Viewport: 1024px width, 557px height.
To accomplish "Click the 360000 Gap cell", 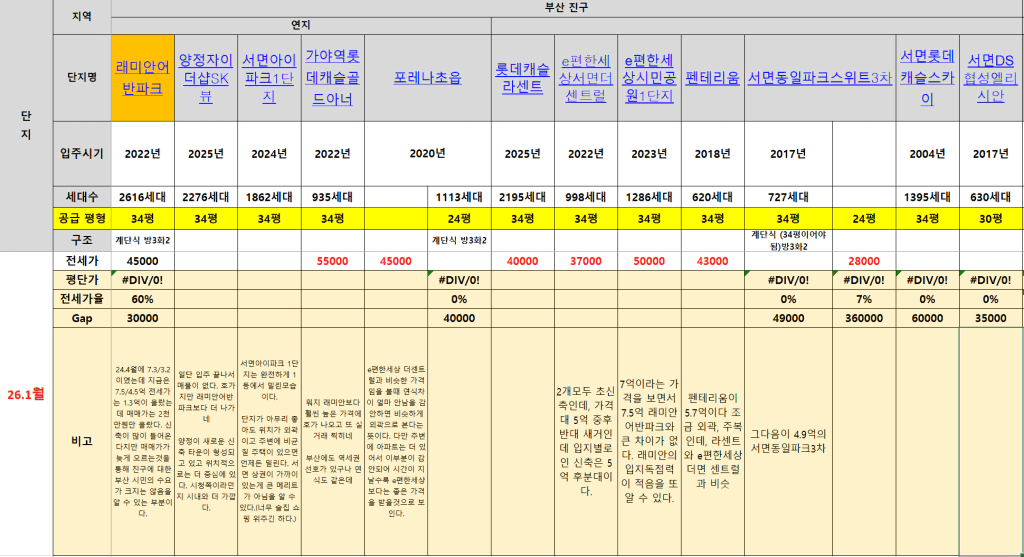I will click(864, 318).
